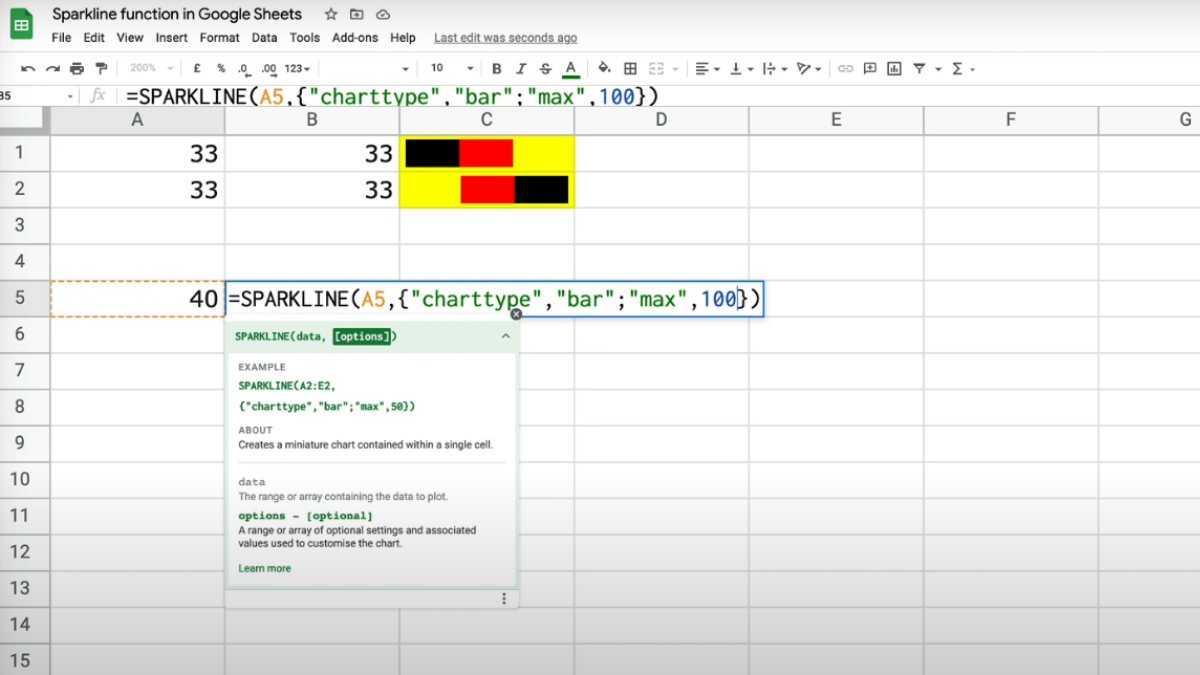
Task: Print the spreadsheet
Action: pos(77,69)
